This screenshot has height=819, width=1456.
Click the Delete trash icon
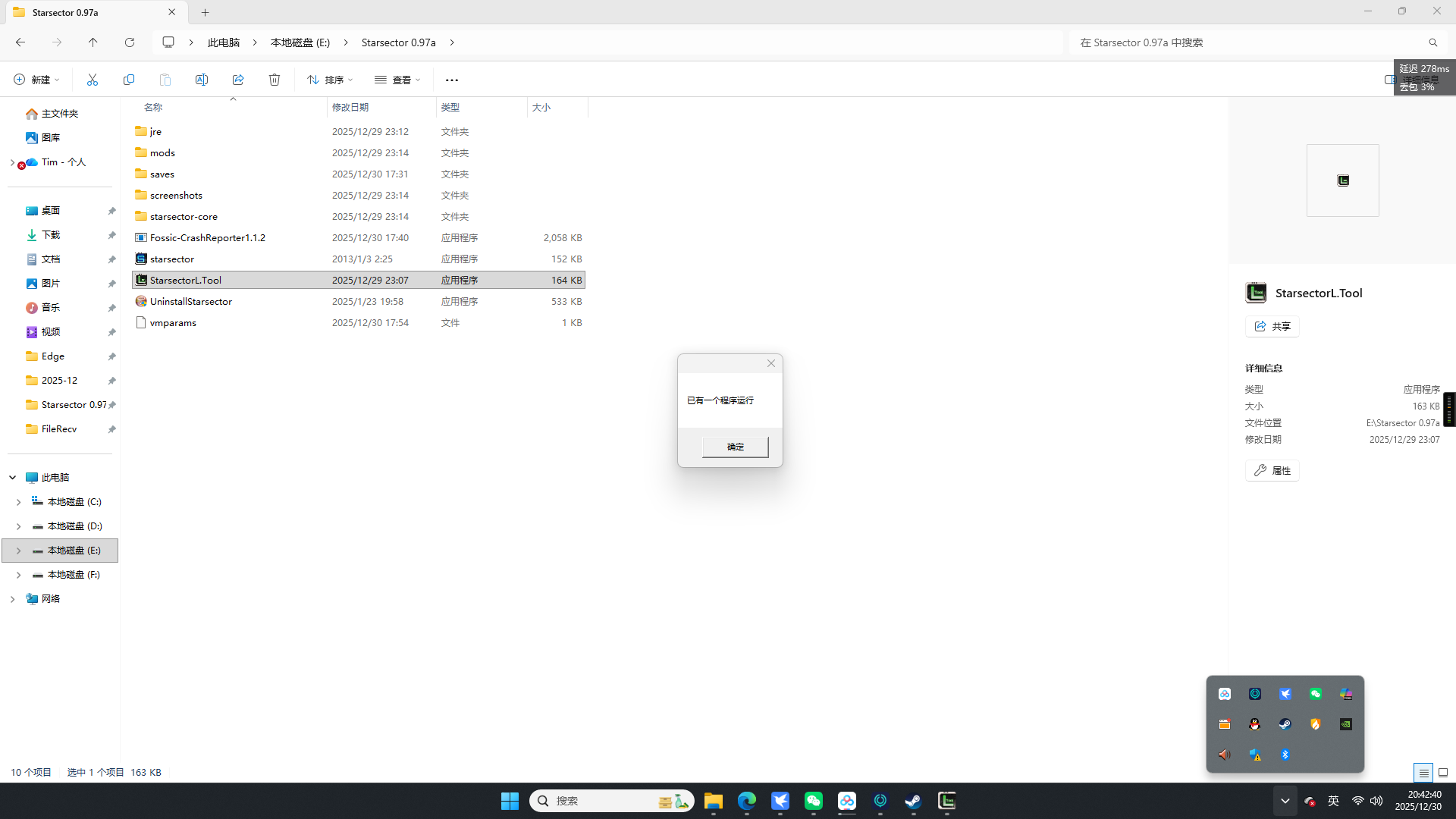(275, 80)
